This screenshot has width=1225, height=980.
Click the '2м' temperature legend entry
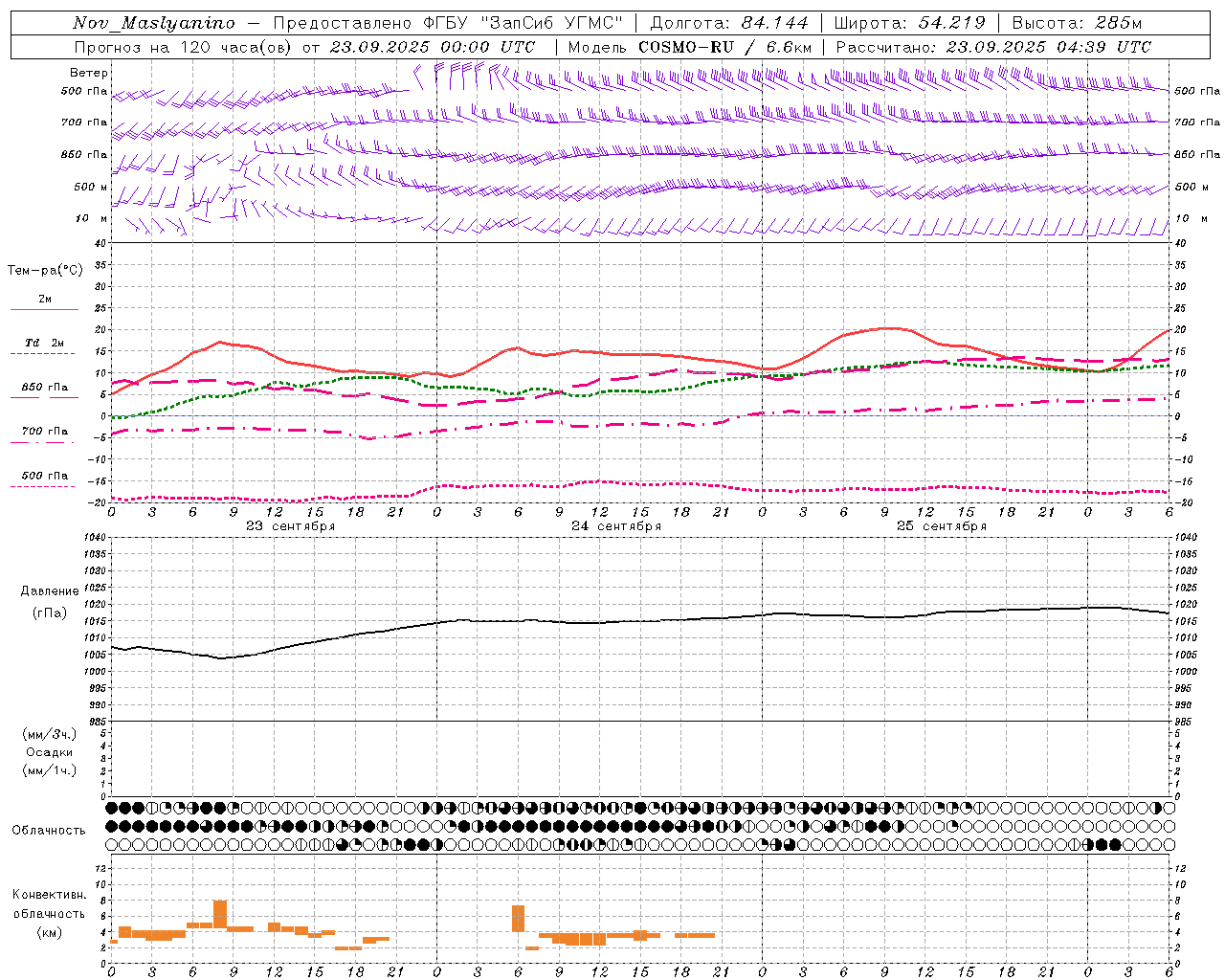pyautogui.click(x=45, y=300)
